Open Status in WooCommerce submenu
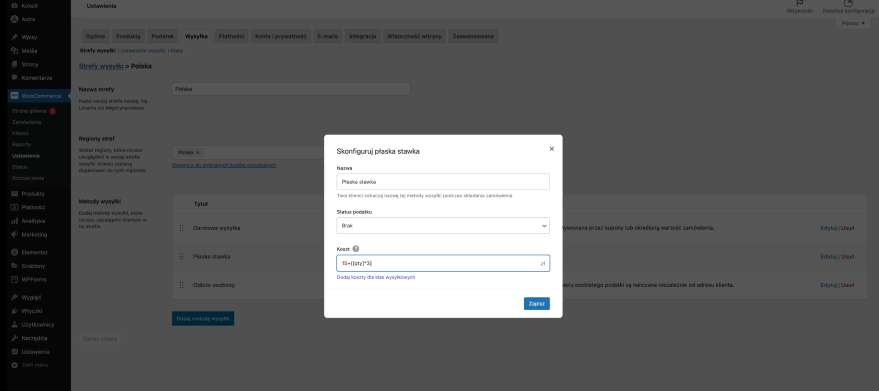The height and width of the screenshot is (391, 879). pyautogui.click(x=19, y=167)
